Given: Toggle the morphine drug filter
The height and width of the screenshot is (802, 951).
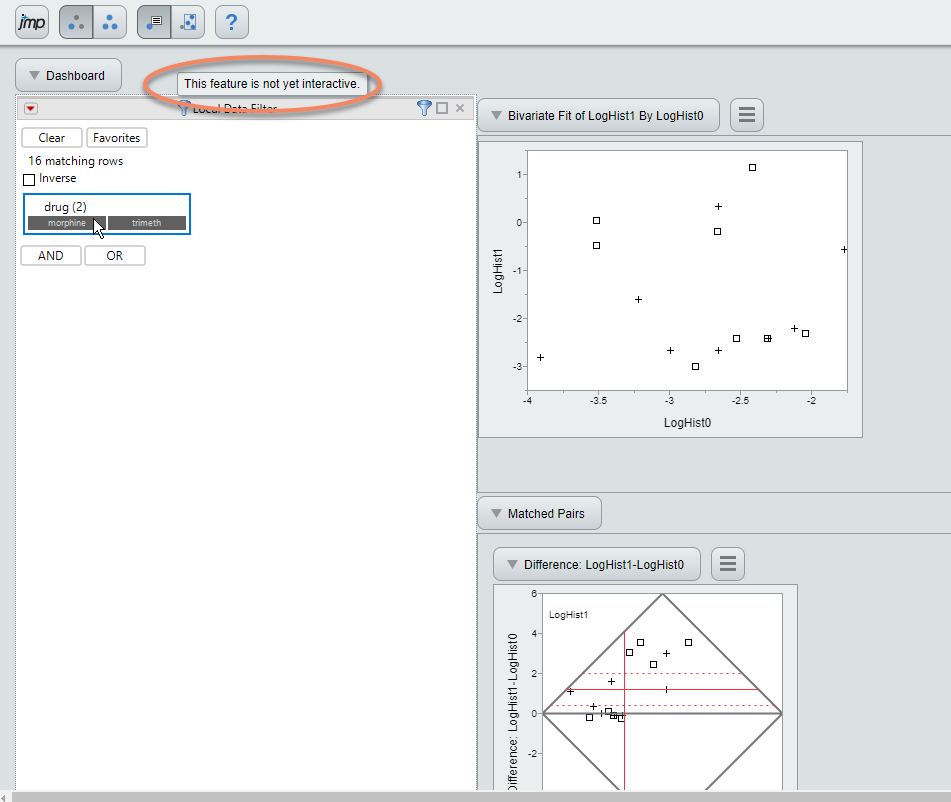Looking at the screenshot, I should point(67,223).
